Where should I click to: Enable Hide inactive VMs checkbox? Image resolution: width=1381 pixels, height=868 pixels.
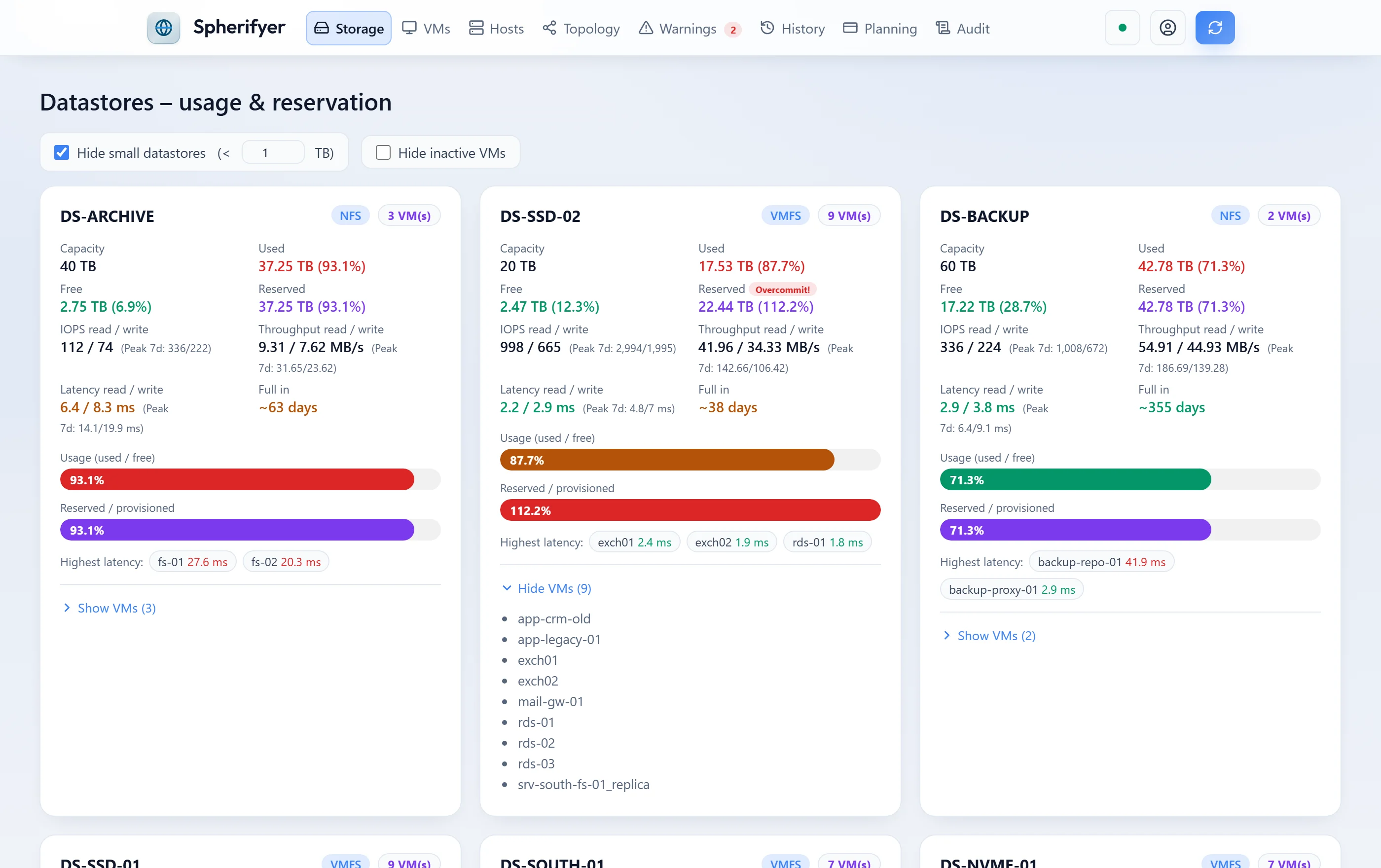[383, 152]
